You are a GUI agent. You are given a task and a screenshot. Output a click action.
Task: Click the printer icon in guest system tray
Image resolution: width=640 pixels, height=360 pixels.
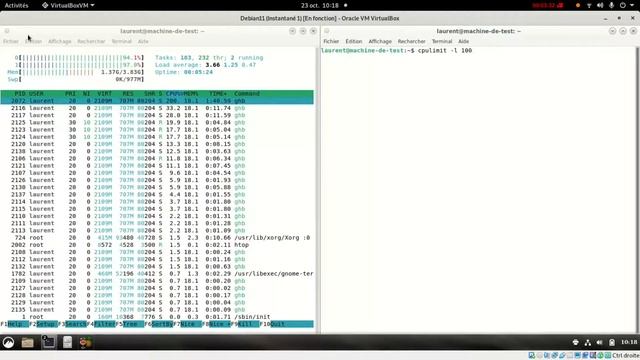[x=576, y=342]
